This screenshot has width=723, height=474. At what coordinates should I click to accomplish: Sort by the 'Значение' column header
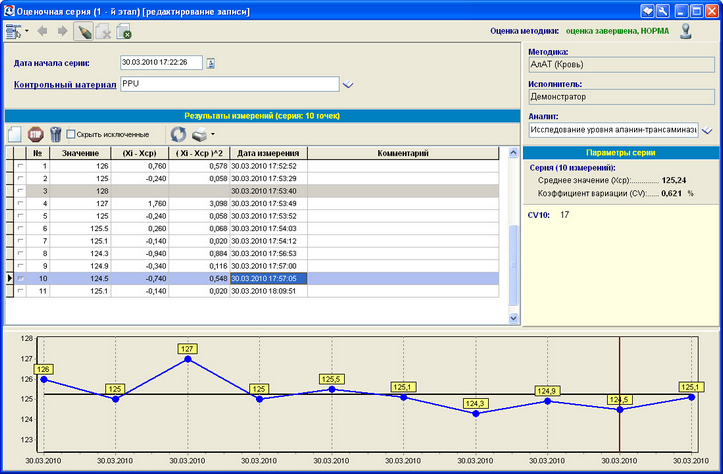[80, 153]
